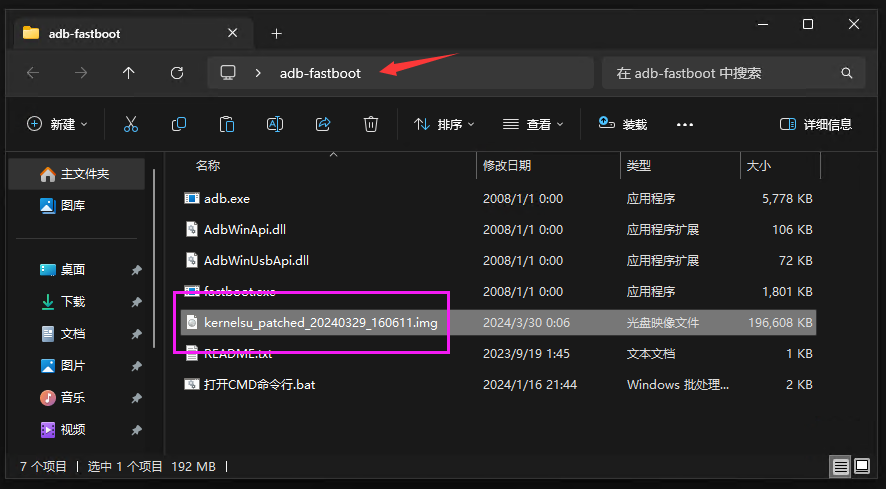Select the 下载 folder in sidebar
886x489 pixels.
(73, 301)
